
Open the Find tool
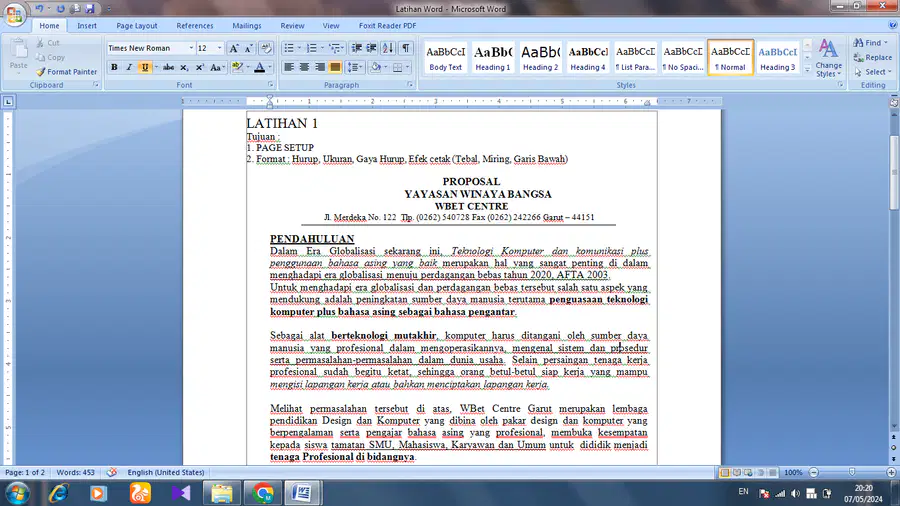[x=871, y=42]
